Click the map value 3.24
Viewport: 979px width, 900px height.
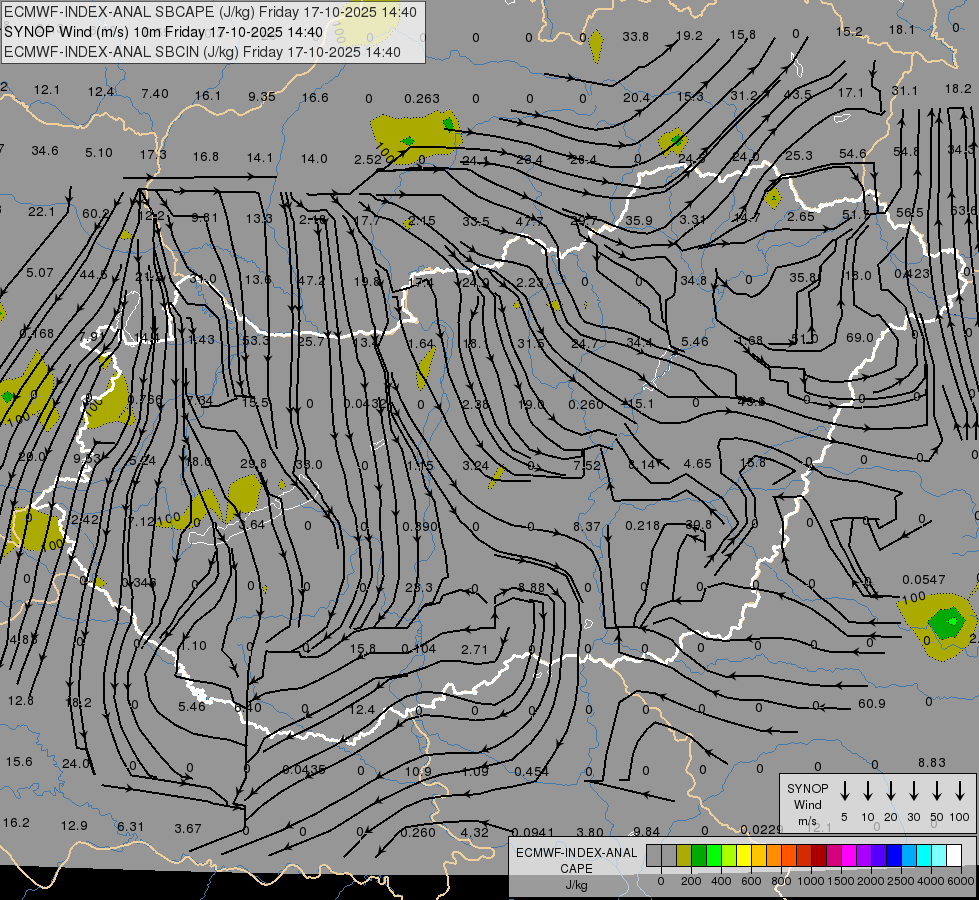point(475,465)
